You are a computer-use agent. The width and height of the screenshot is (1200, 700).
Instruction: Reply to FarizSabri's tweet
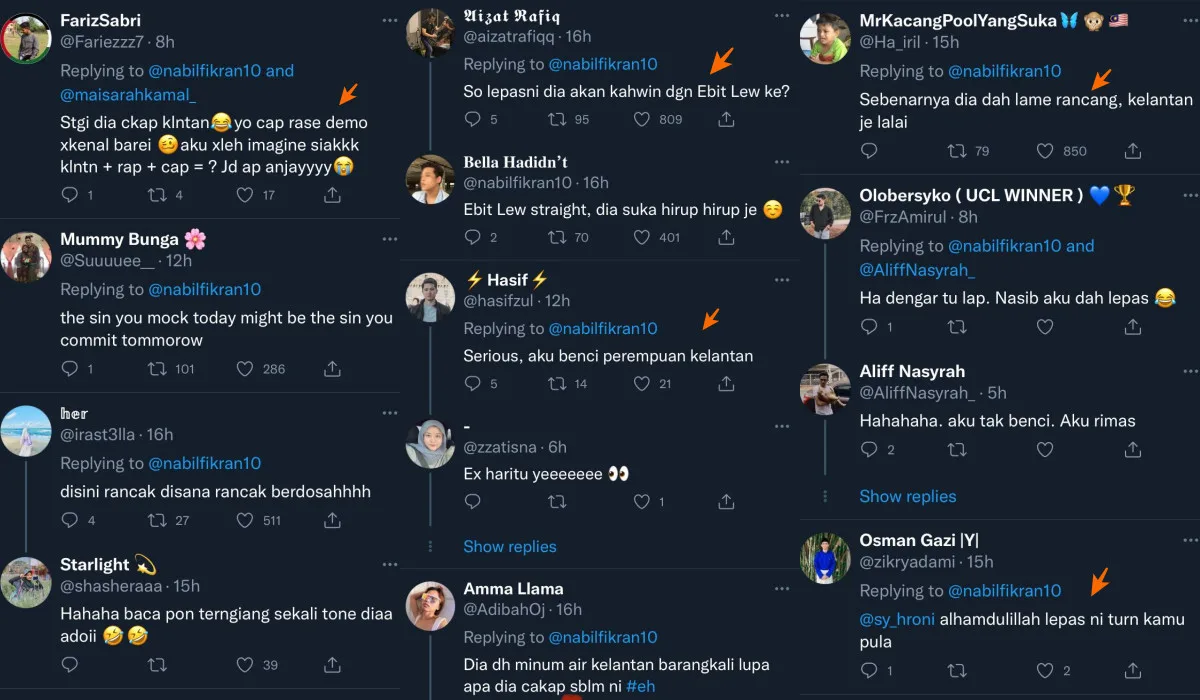coord(70,196)
